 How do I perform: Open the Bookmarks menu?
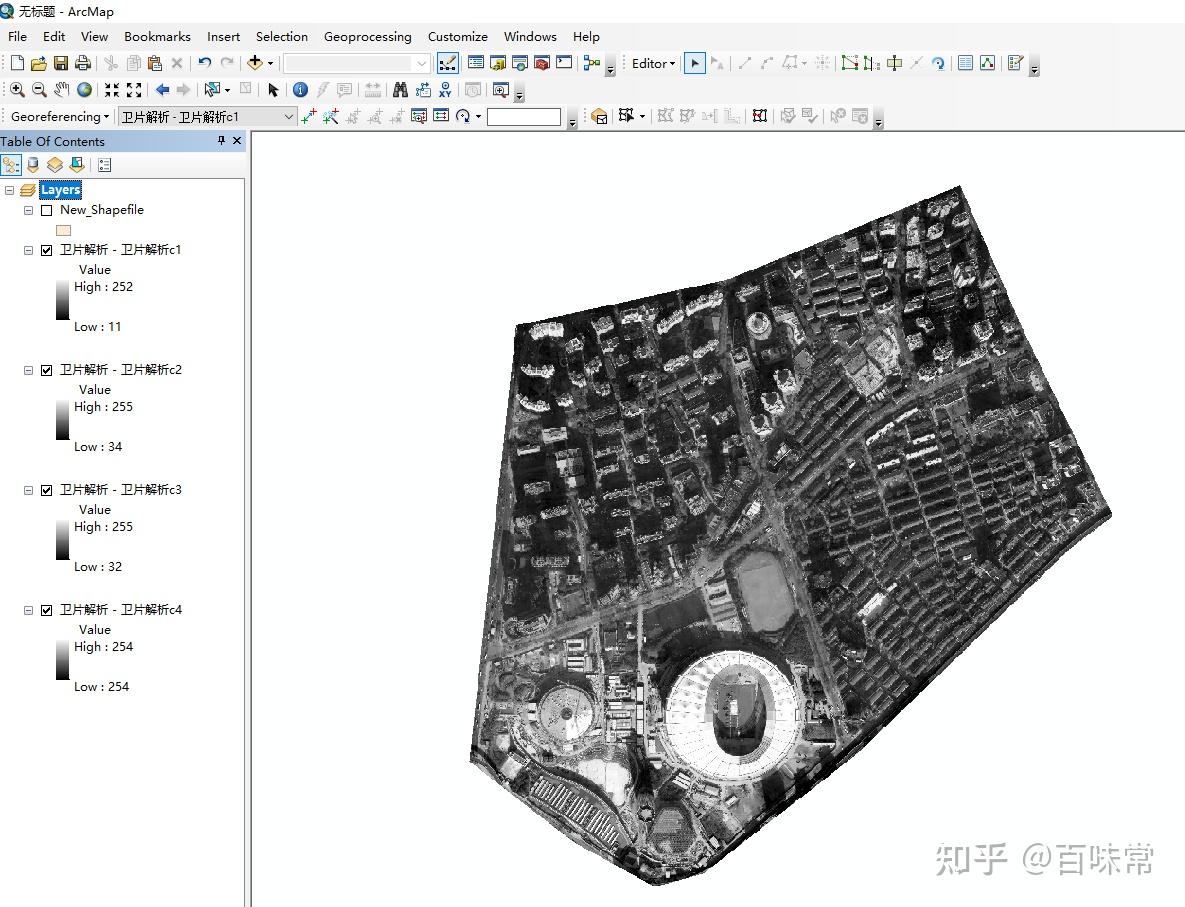point(157,37)
